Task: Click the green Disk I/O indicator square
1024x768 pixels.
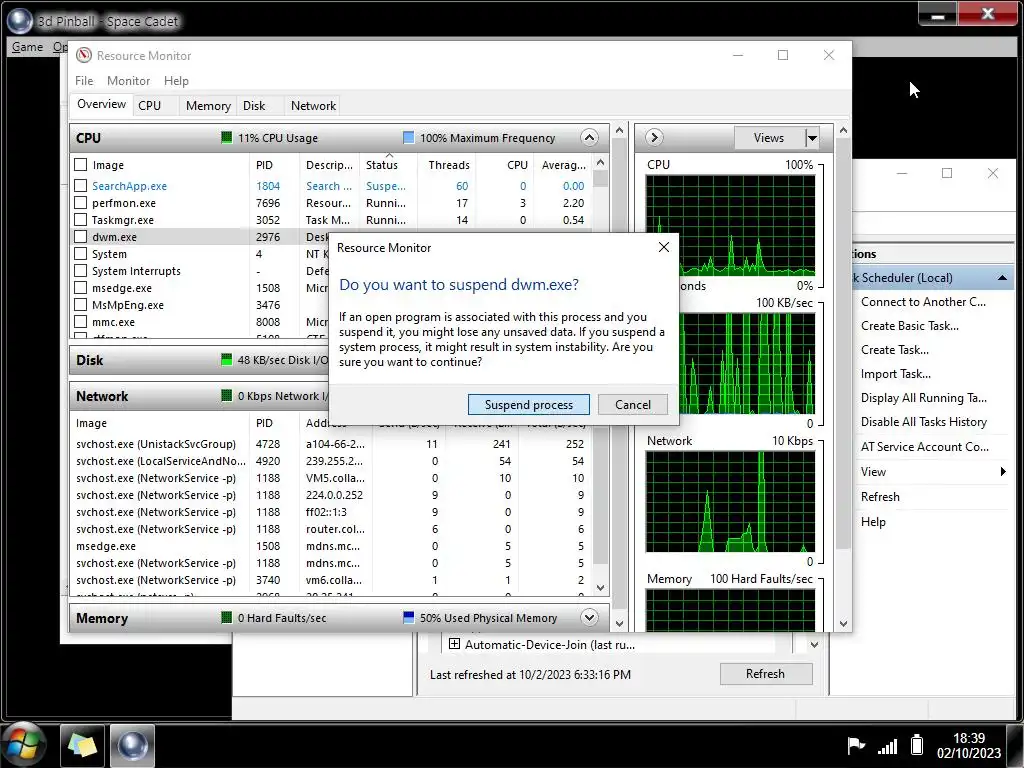Action: 226,360
